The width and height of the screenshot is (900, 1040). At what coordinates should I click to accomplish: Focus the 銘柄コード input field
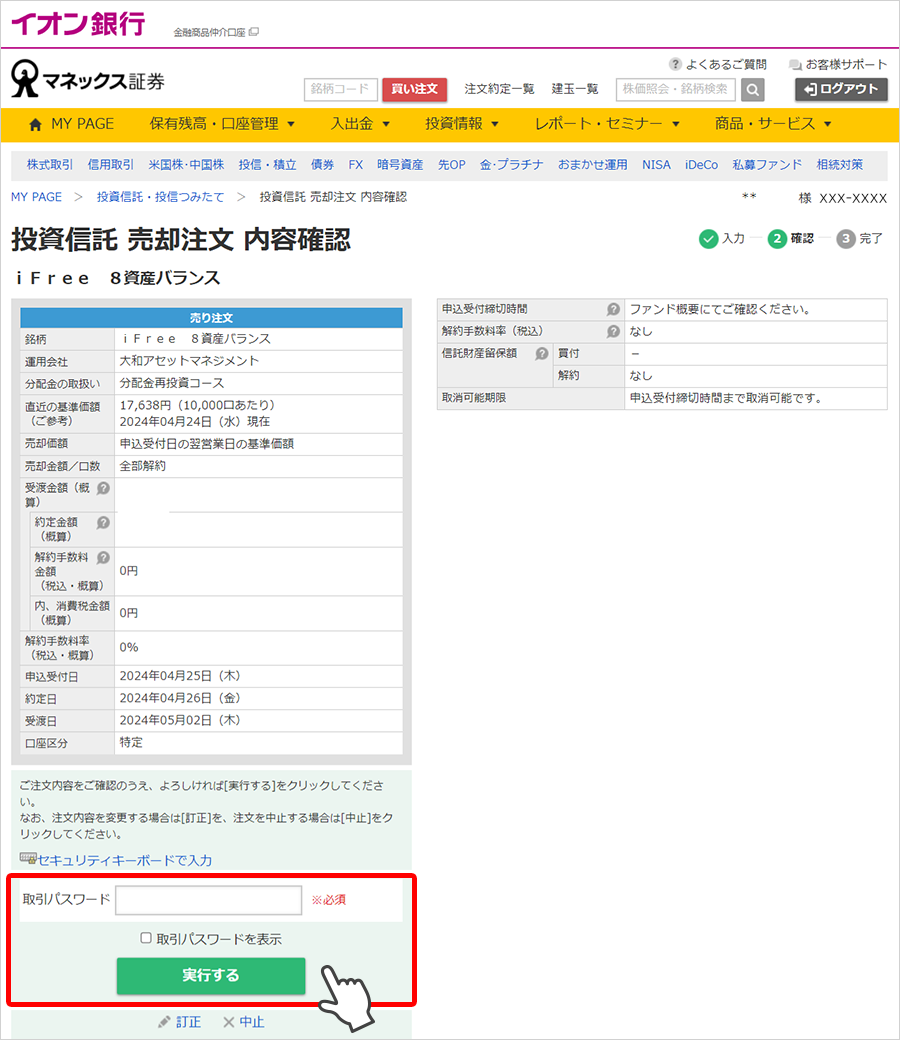pyautogui.click(x=341, y=89)
